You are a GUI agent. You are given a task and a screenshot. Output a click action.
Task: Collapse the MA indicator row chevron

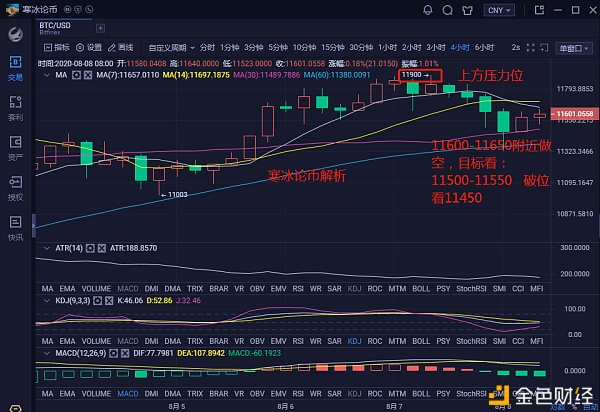tap(46, 75)
